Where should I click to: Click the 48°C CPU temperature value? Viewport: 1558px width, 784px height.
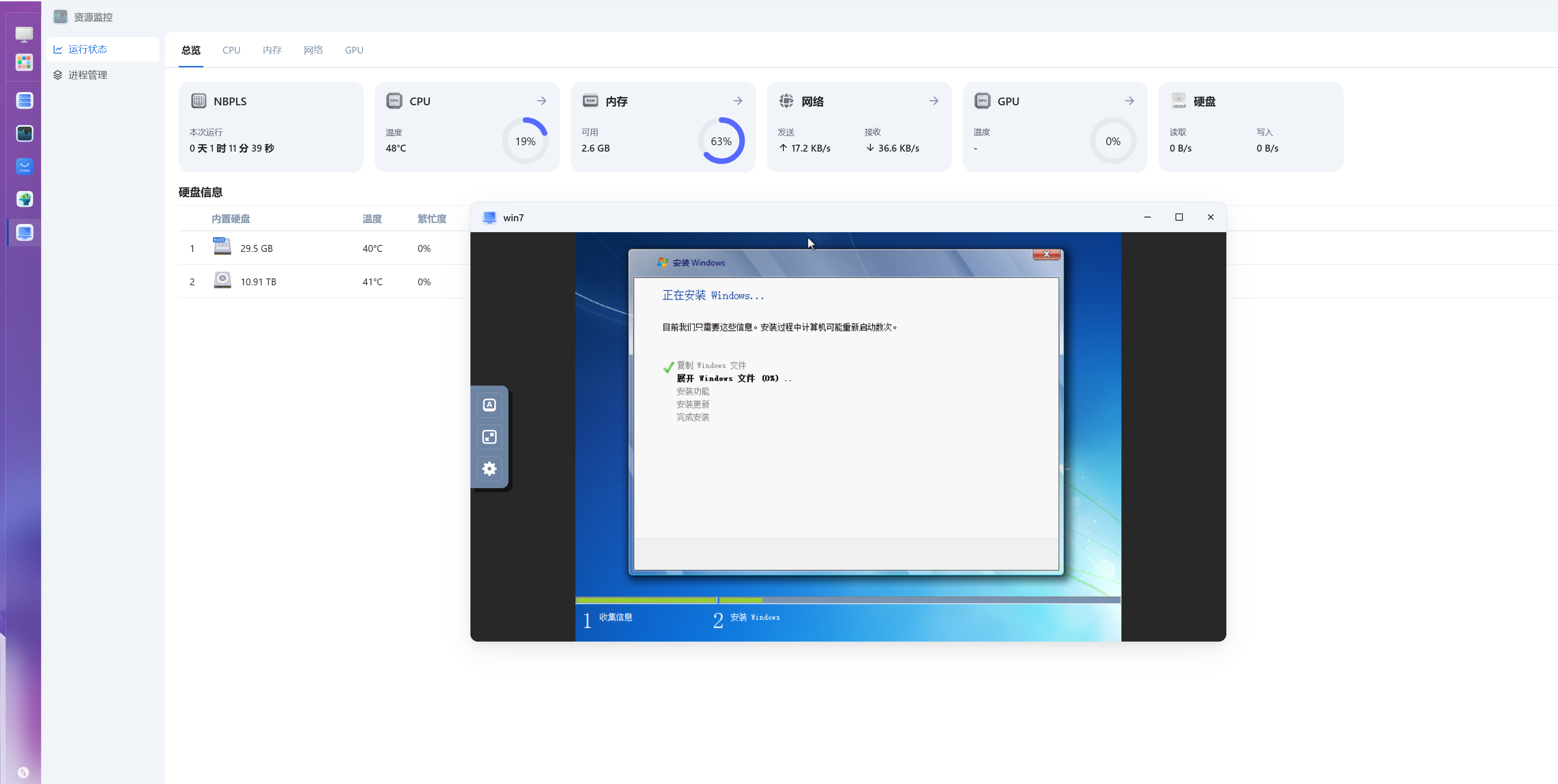coord(395,148)
